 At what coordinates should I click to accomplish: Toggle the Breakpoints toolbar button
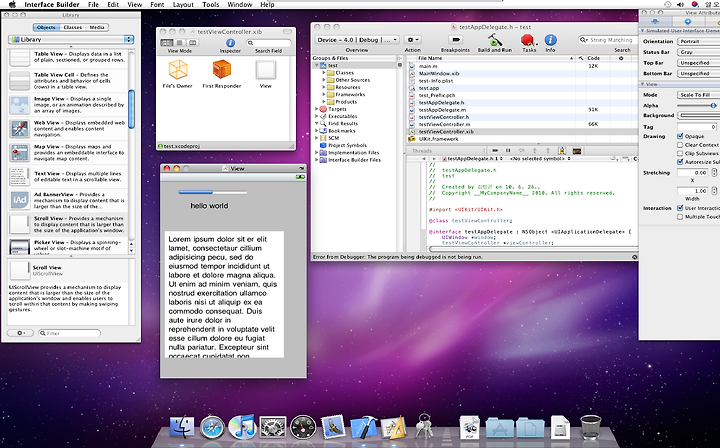[455, 40]
